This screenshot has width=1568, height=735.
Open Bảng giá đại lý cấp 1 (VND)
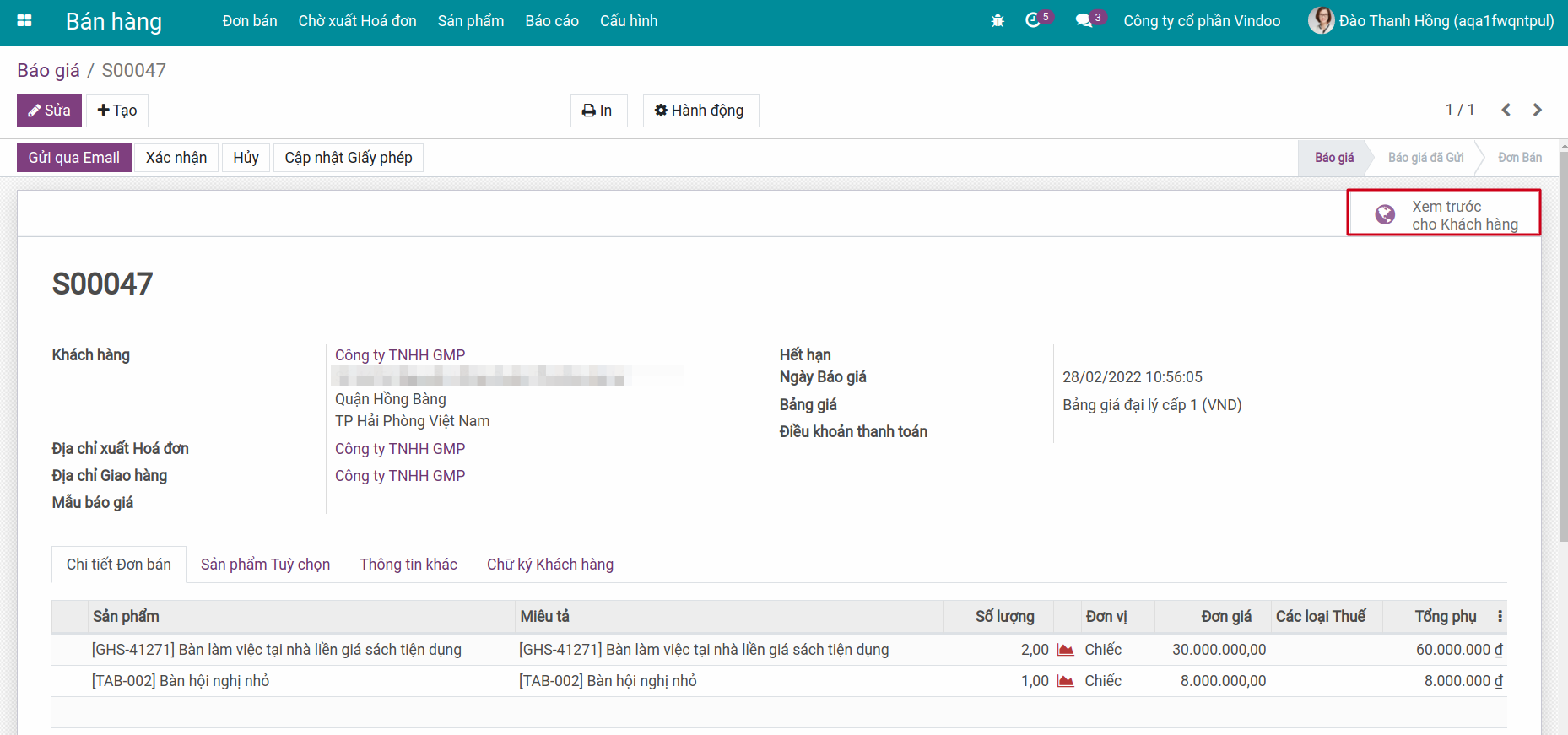tap(1152, 405)
